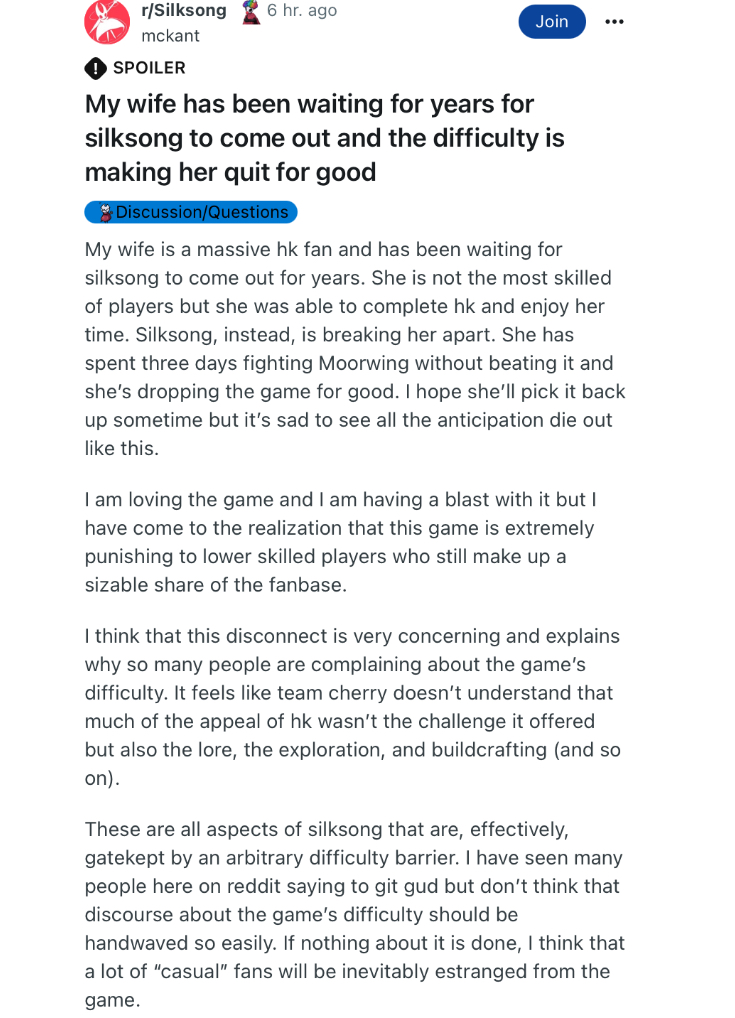Filter by Discussion/Questions flair
The image size is (735, 1018).
tap(191, 212)
